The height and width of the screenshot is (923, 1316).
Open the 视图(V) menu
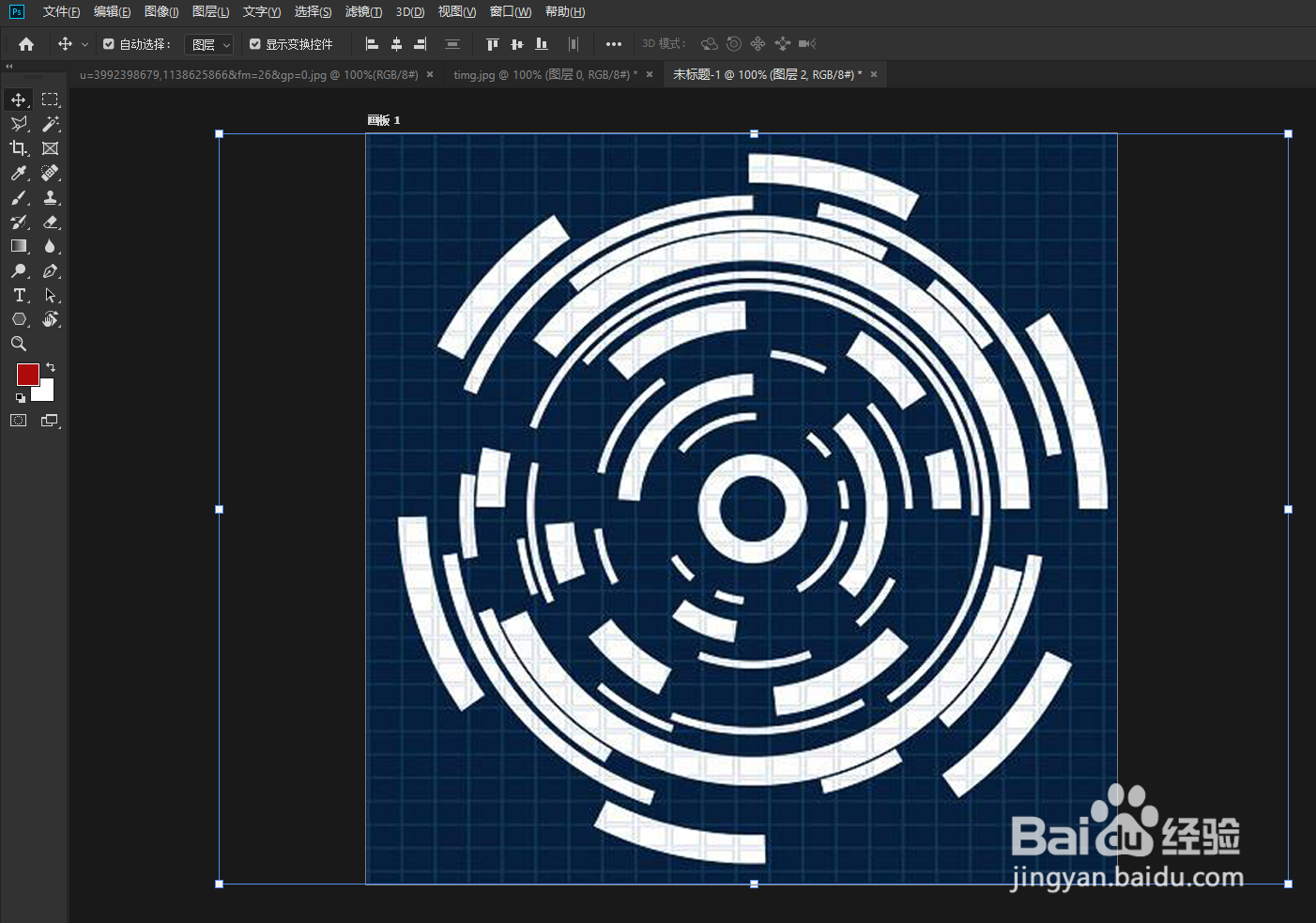[x=457, y=12]
